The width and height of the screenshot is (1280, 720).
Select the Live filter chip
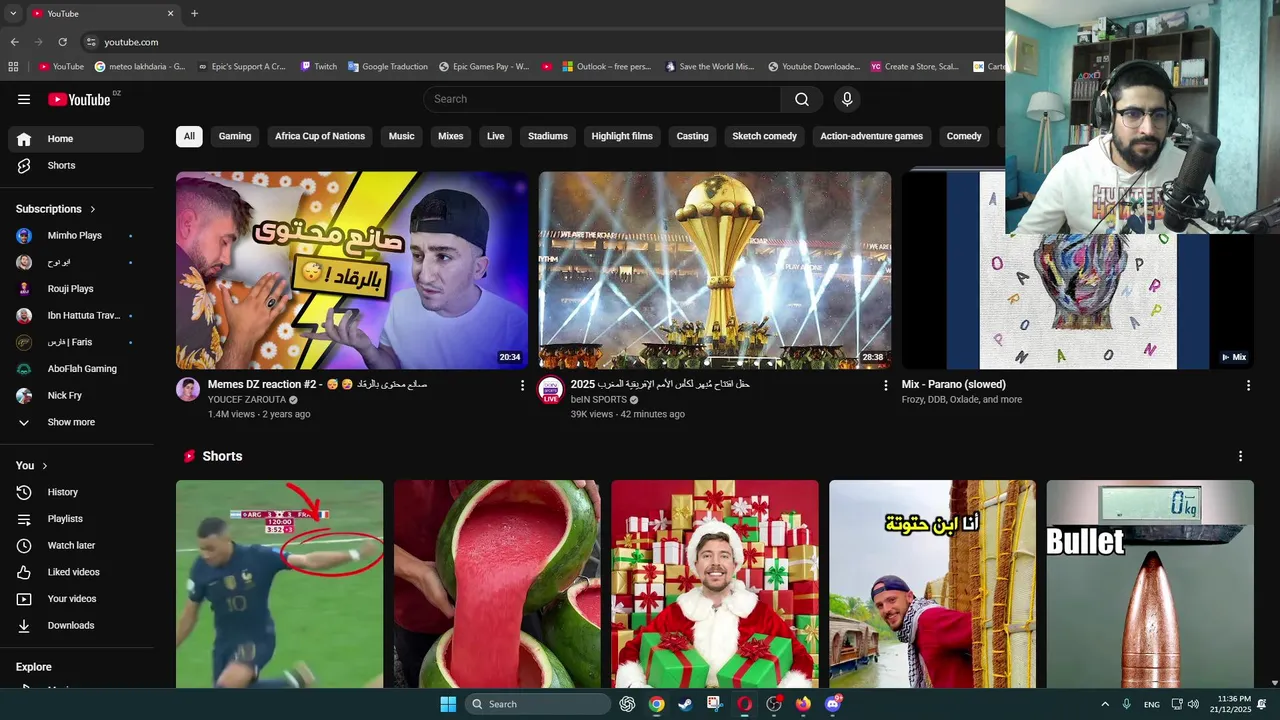click(496, 136)
